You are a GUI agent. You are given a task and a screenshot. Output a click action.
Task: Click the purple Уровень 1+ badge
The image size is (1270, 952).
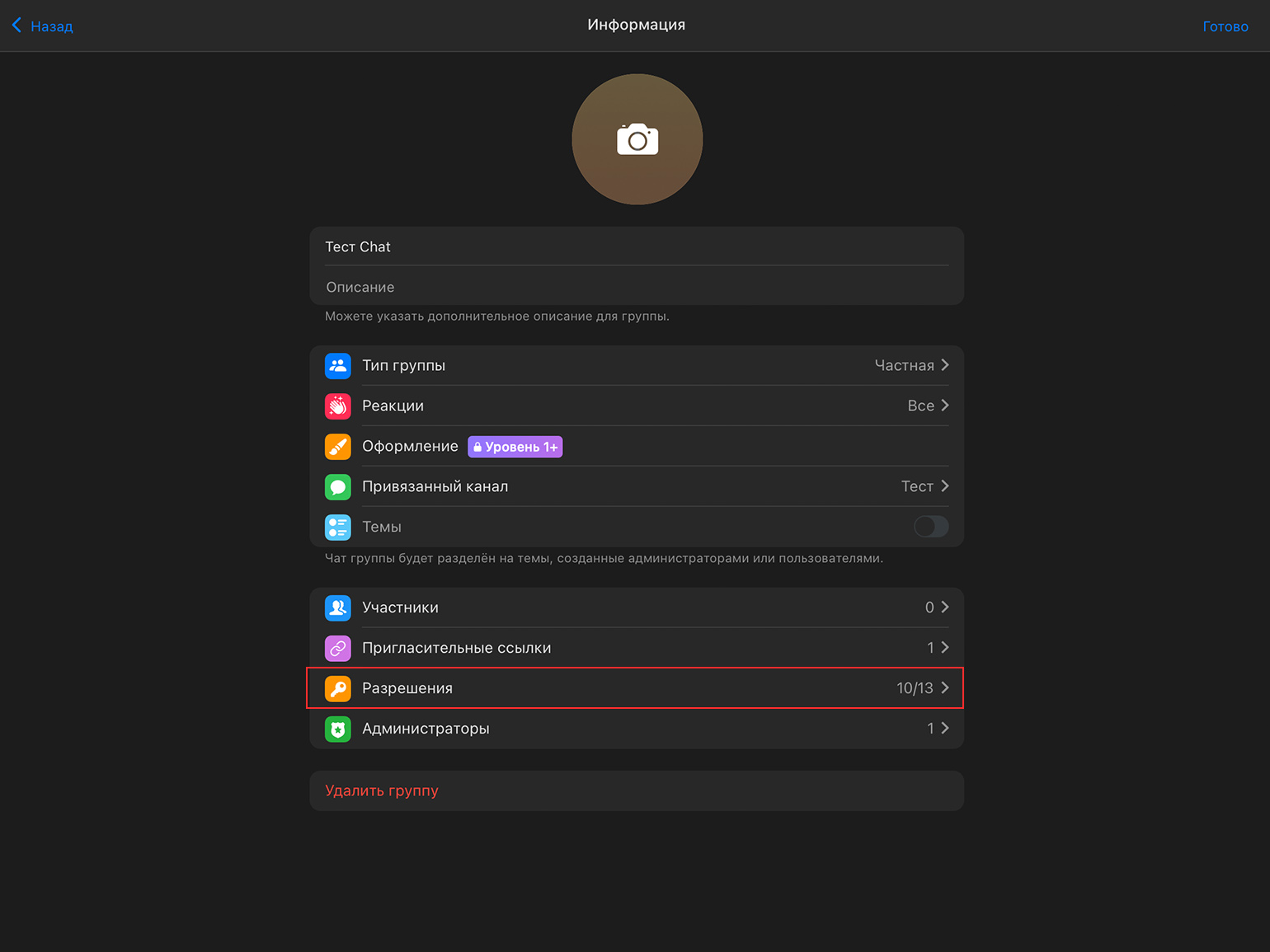click(x=515, y=447)
